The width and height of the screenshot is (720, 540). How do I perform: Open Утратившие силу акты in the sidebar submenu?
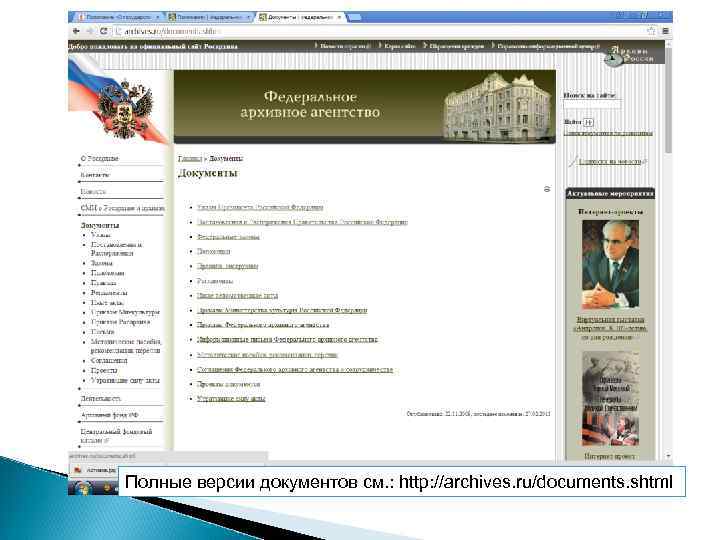coord(125,380)
